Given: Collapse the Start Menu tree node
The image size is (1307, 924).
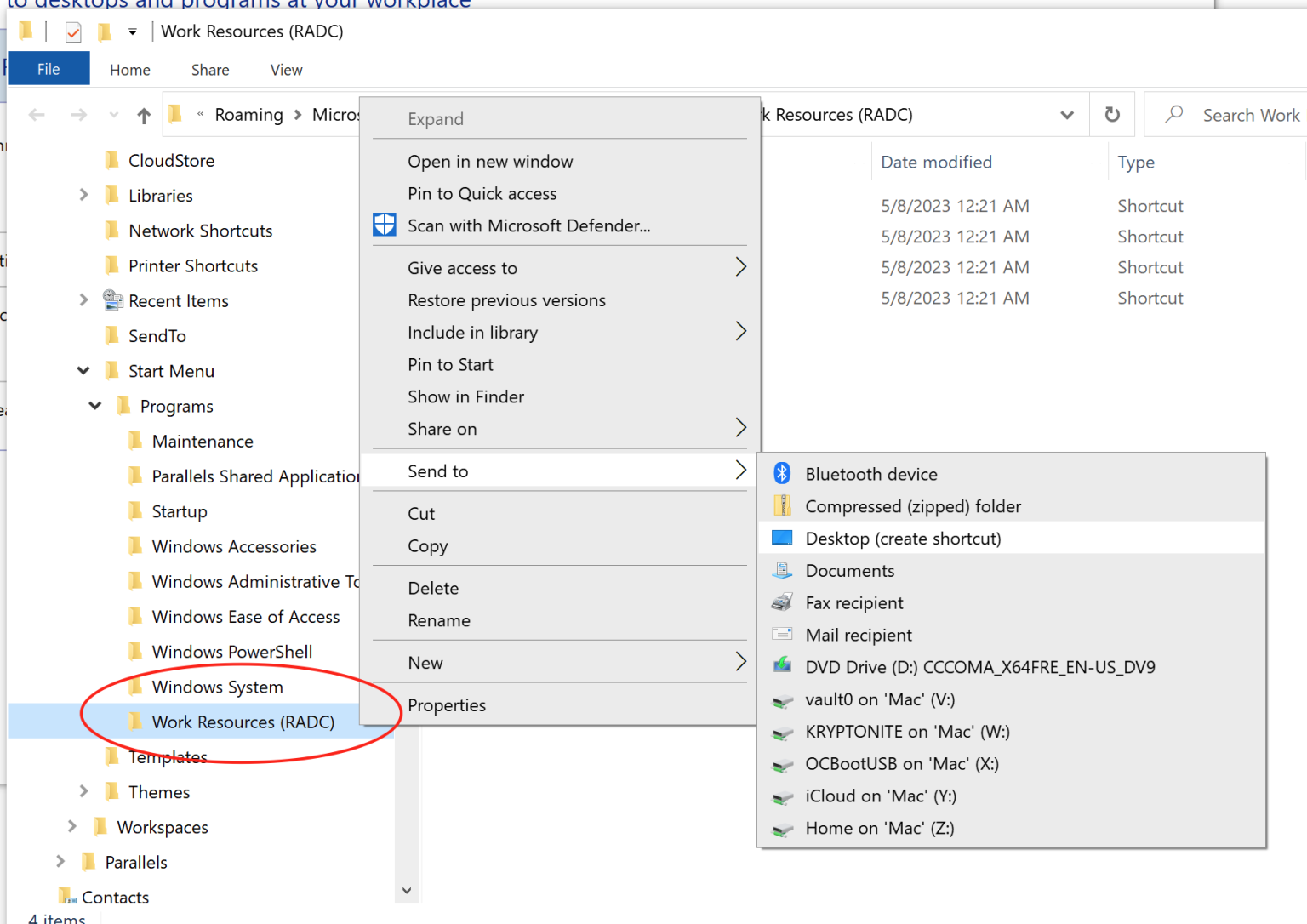Looking at the screenshot, I should click(83, 370).
